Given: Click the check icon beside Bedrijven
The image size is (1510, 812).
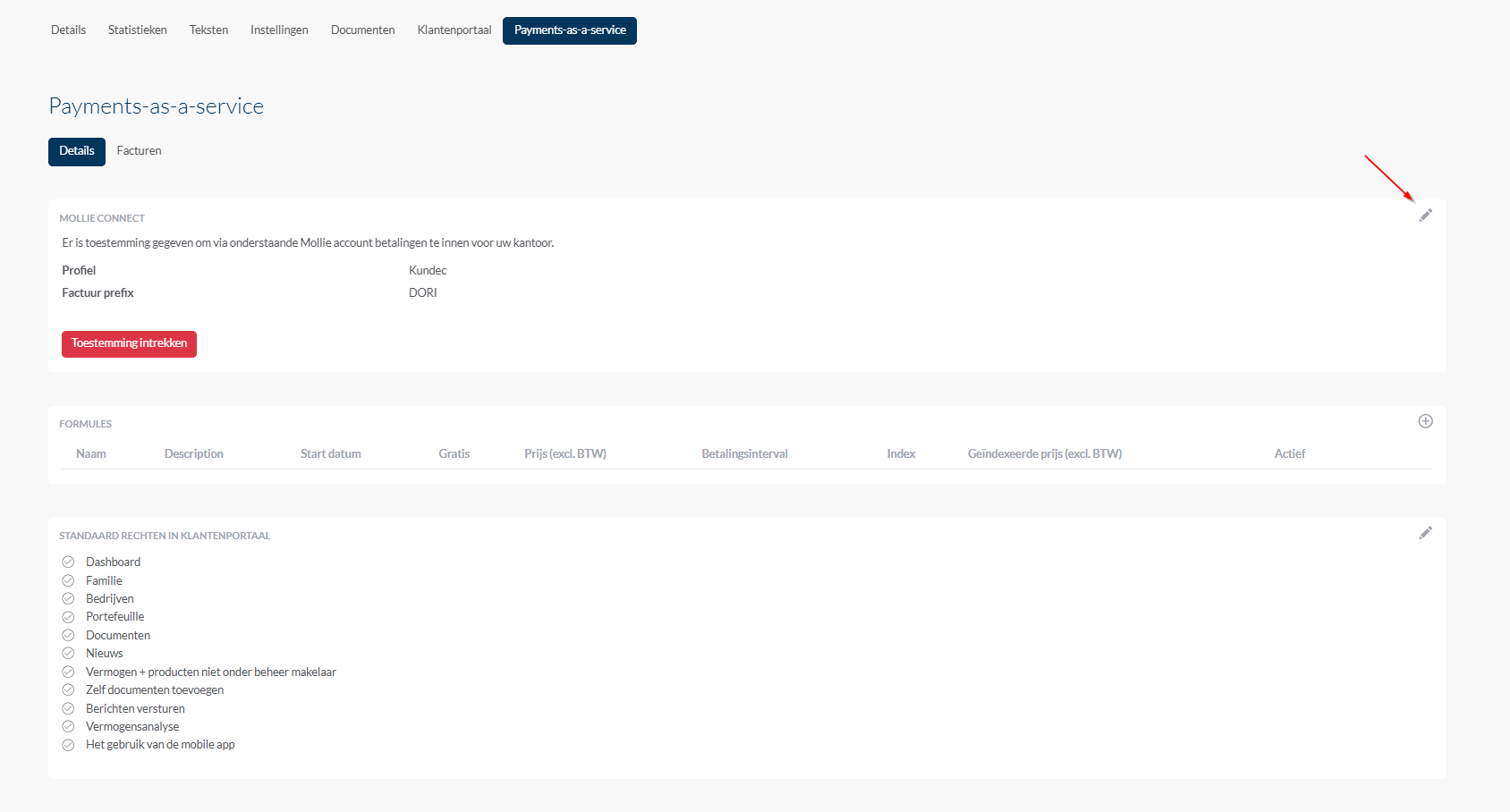Looking at the screenshot, I should [68, 599].
